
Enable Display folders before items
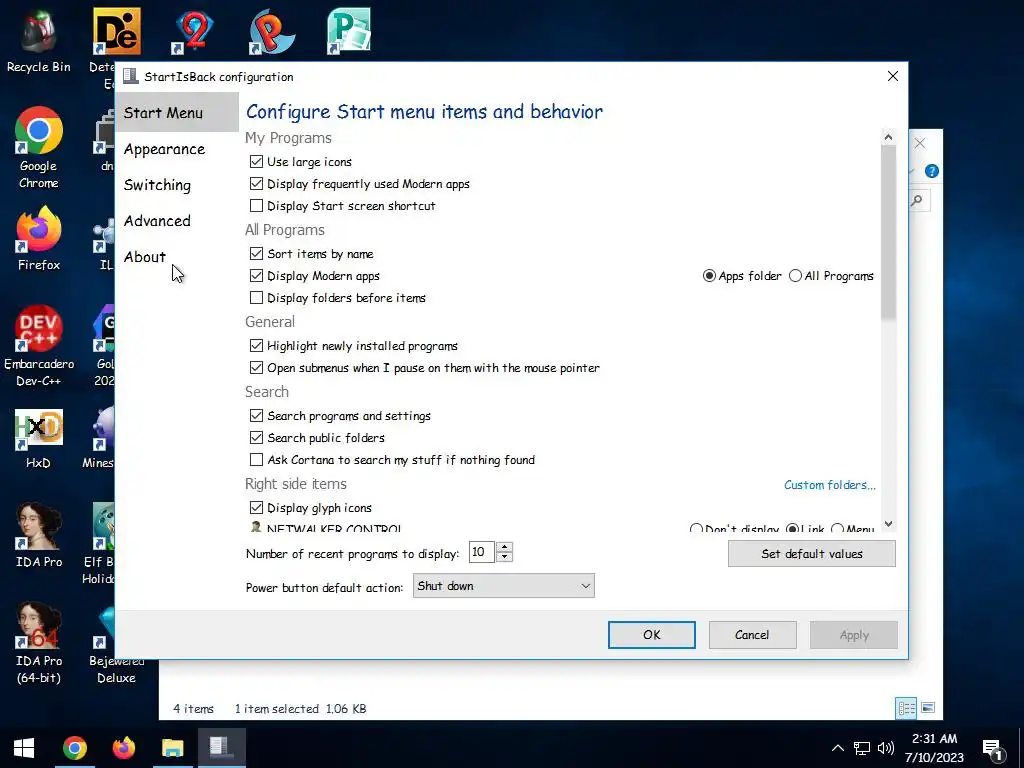click(256, 298)
